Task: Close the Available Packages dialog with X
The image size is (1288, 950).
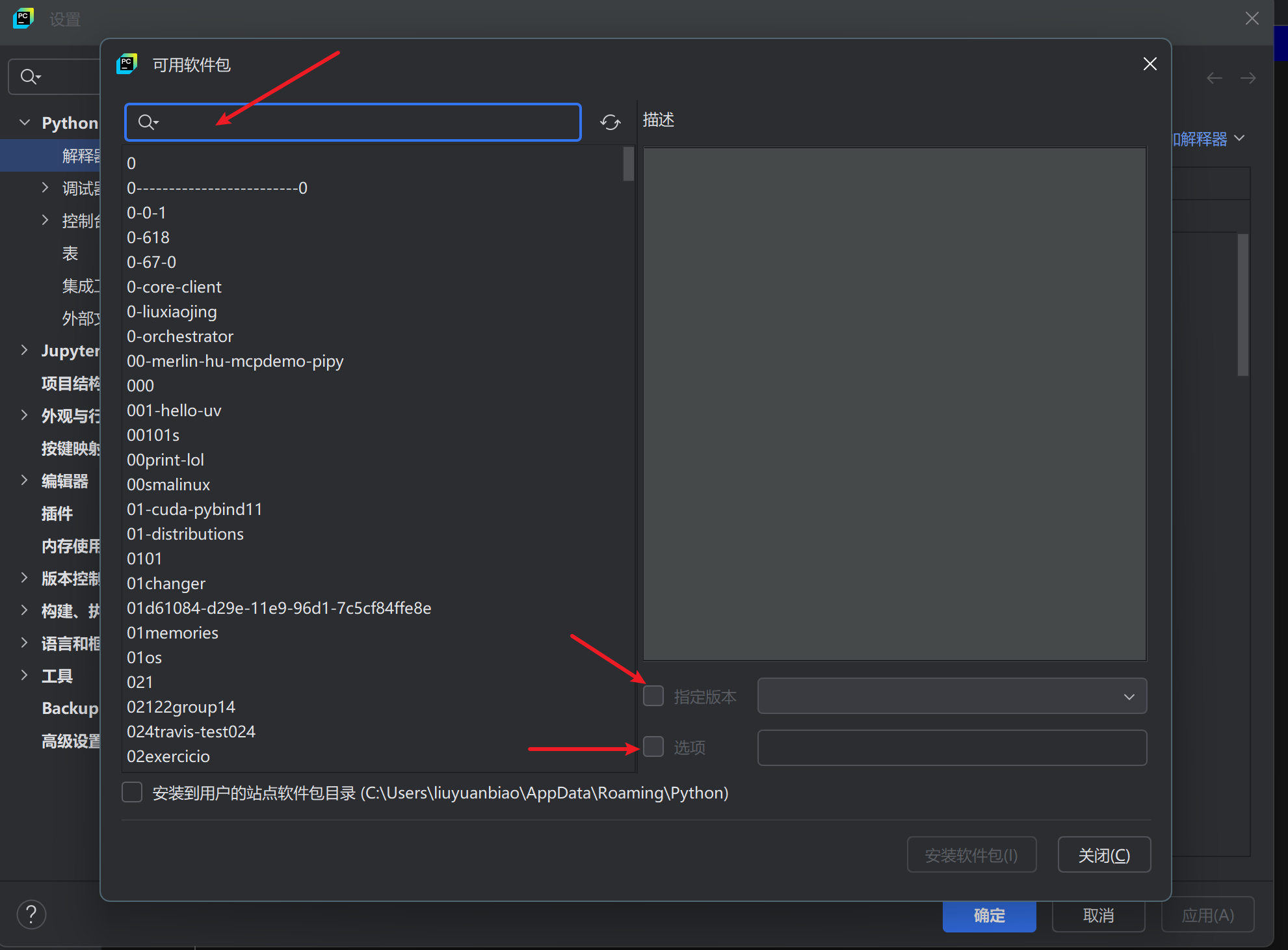Action: [x=1150, y=64]
